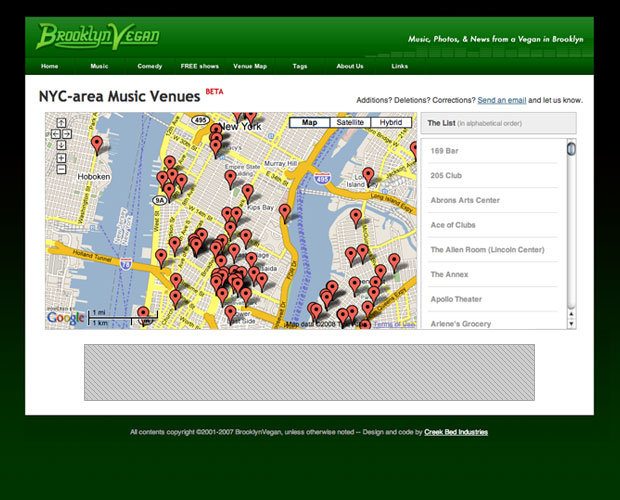Viewport: 620px width, 500px height.
Task: Click the venue pin in Long Island City
Action: 368,176
